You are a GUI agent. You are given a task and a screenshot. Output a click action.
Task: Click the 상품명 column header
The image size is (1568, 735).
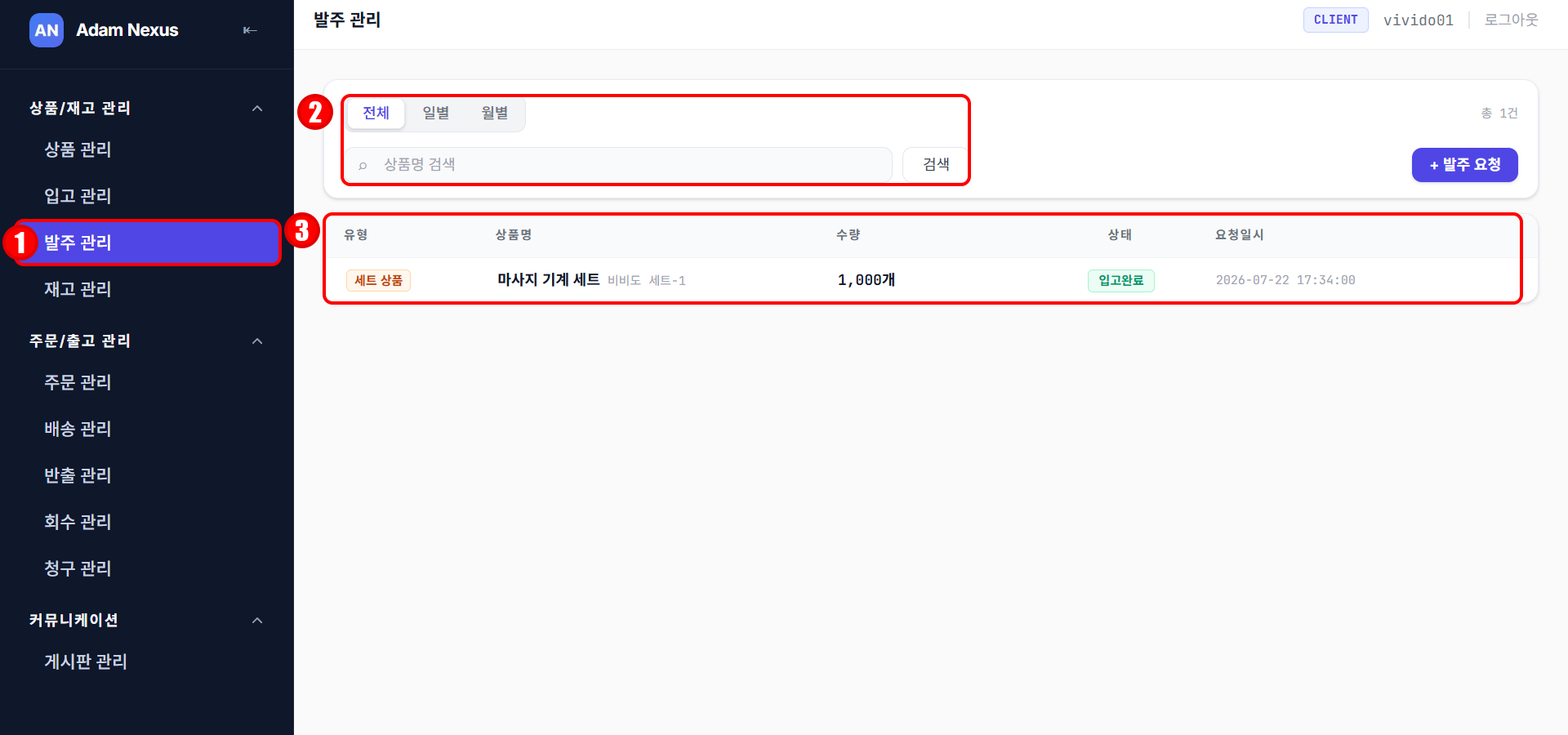[x=514, y=235]
